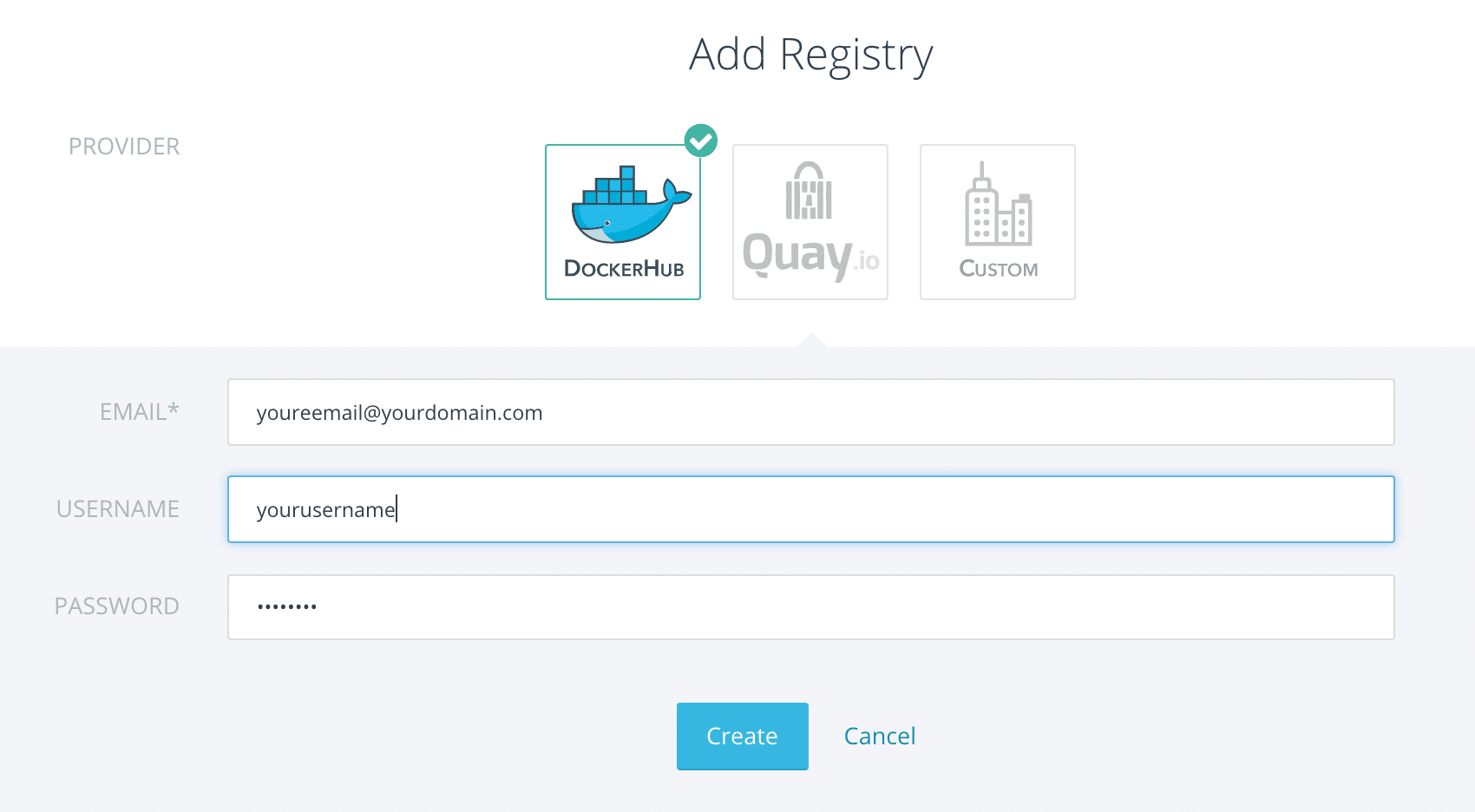The height and width of the screenshot is (812, 1475).
Task: Click the DockerHub text label
Action: [x=624, y=269]
